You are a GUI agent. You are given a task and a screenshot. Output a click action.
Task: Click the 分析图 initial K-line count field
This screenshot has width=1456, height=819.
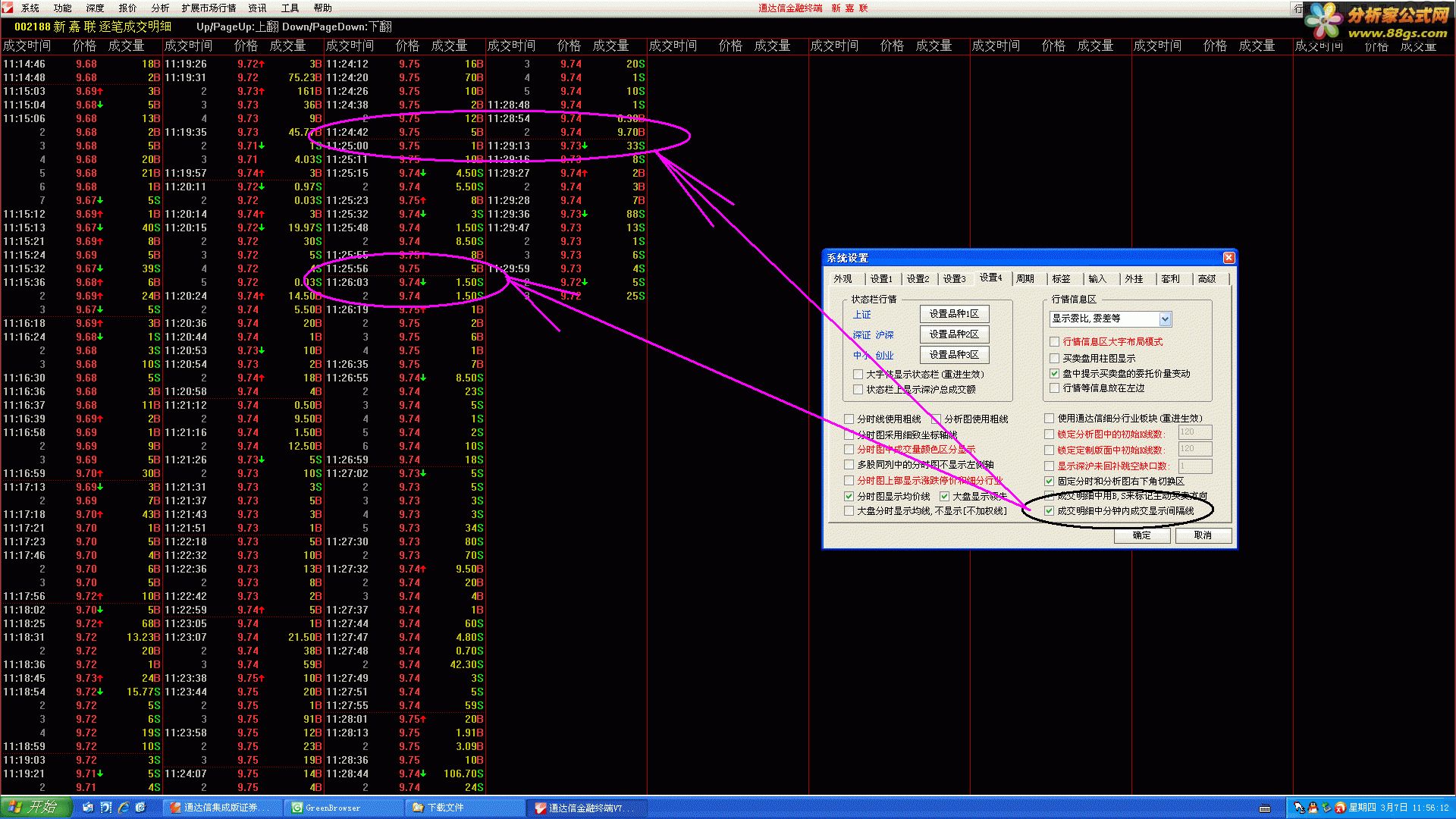click(1195, 432)
